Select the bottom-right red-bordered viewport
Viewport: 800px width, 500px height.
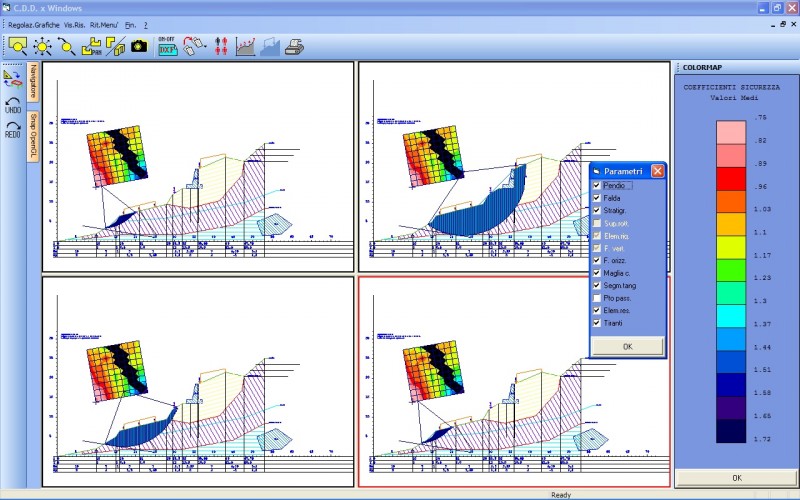pos(513,381)
